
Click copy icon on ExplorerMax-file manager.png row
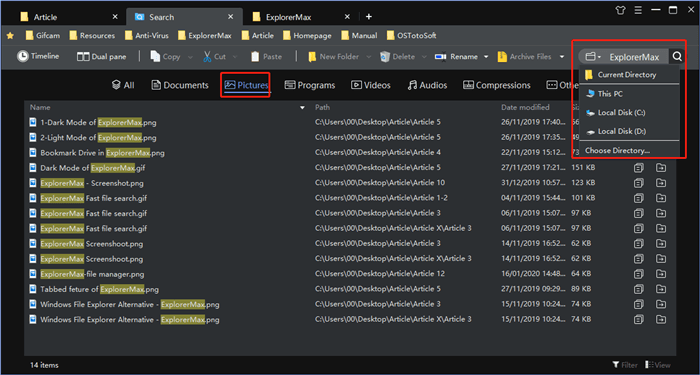pyautogui.click(x=639, y=274)
